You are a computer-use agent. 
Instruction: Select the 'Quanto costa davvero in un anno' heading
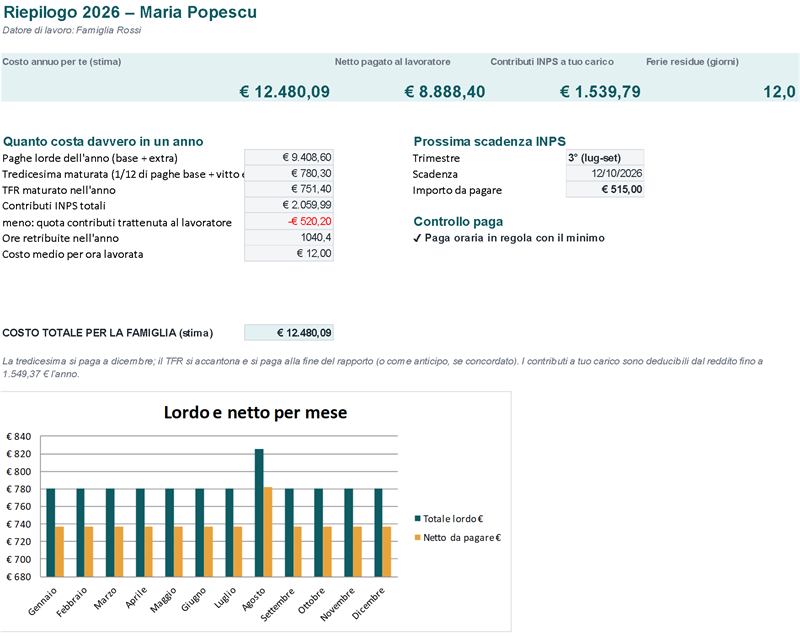pyautogui.click(x=103, y=141)
